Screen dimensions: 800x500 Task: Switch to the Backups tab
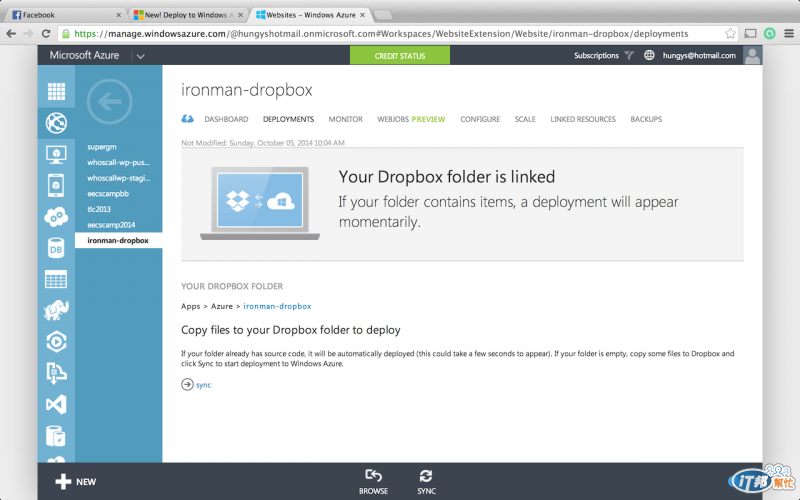(646, 119)
